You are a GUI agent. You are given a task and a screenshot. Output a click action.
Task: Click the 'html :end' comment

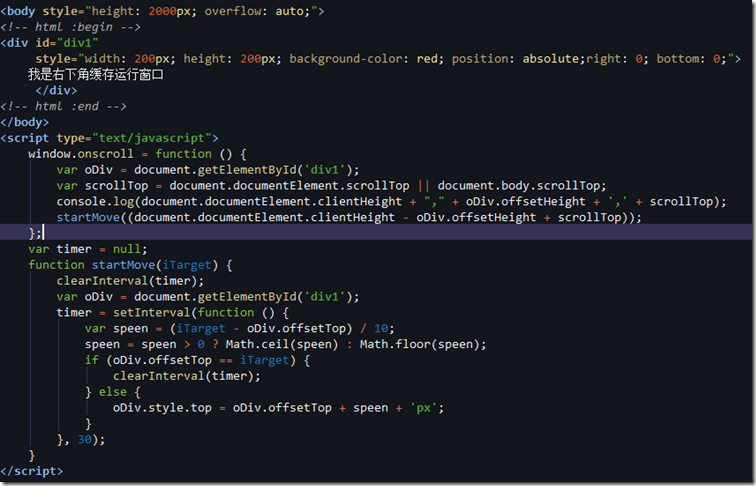click(x=64, y=107)
